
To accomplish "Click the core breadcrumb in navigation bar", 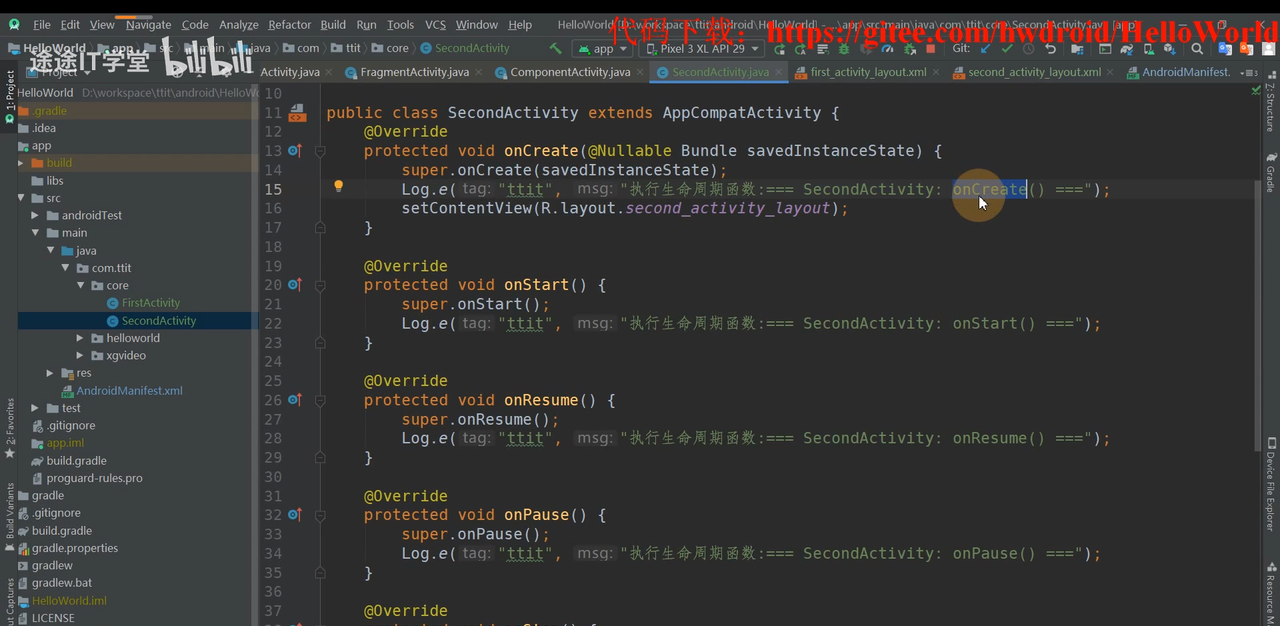I will tap(397, 48).
